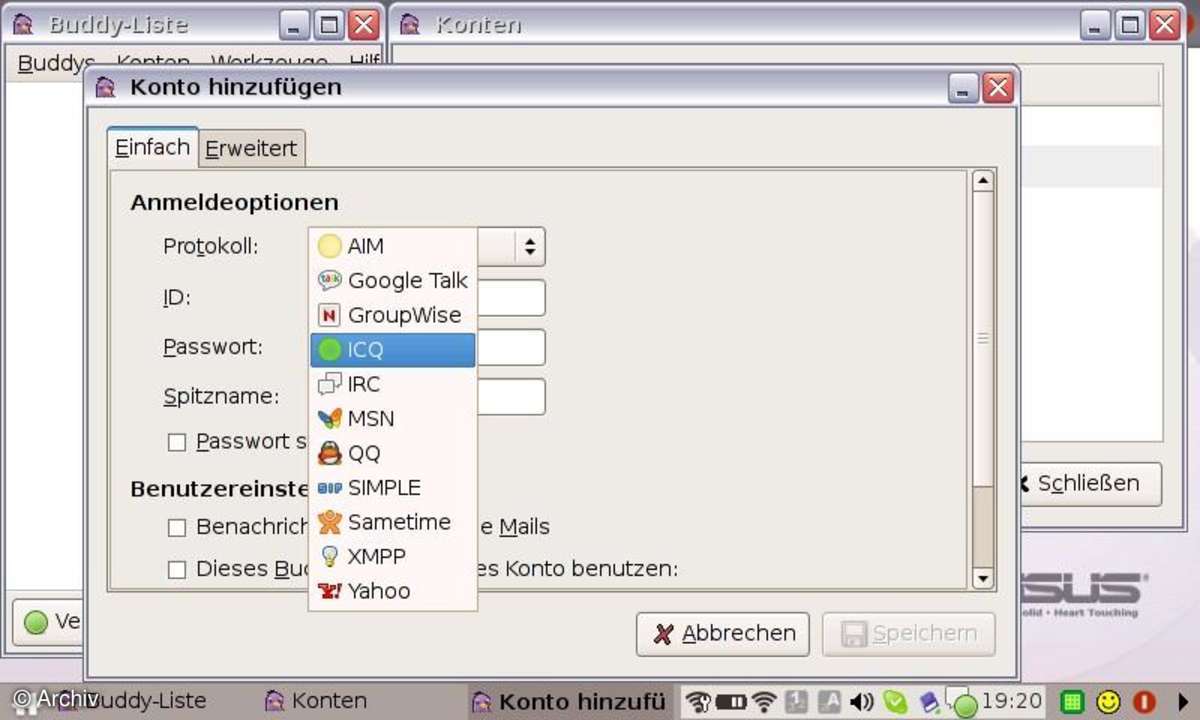The height and width of the screenshot is (720, 1200).
Task: Choose AIM from the protocol list
Action: click(x=392, y=246)
